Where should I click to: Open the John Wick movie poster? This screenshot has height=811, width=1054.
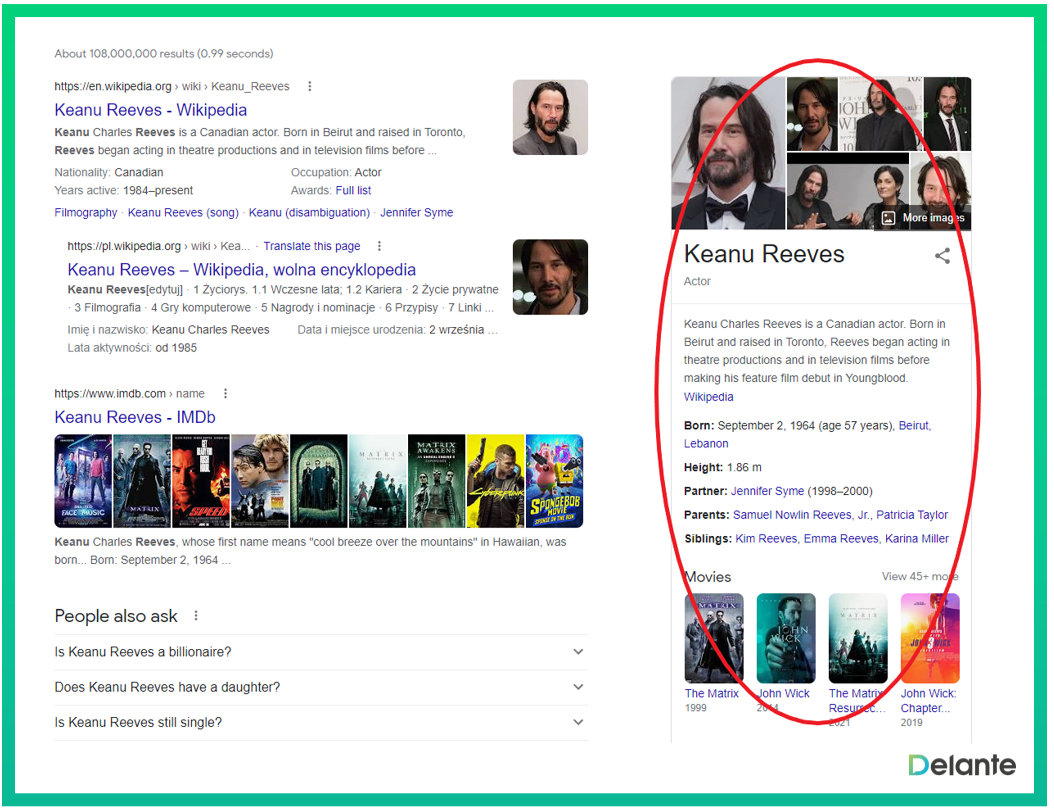[786, 638]
